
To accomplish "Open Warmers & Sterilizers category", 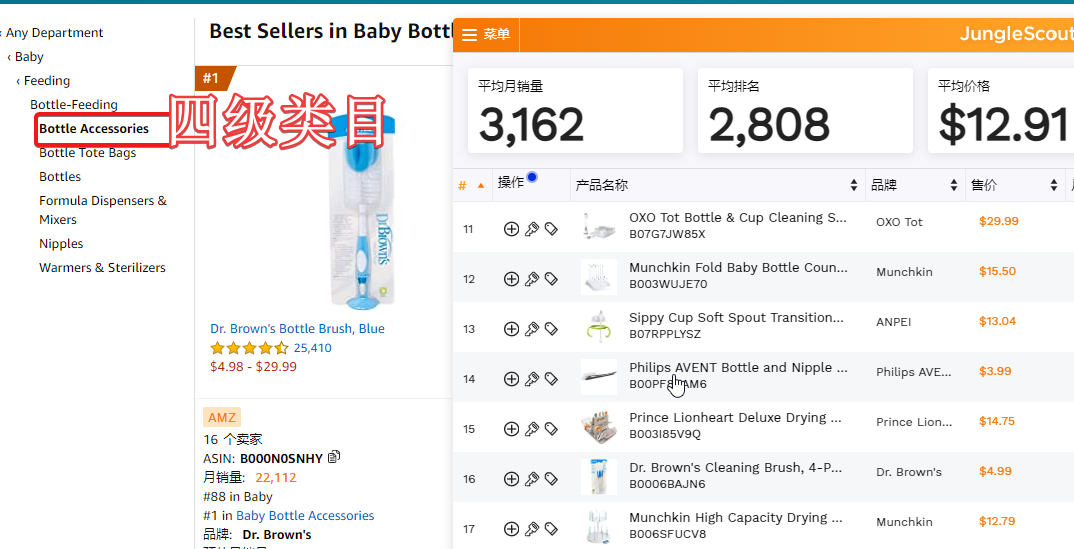I will click(102, 268).
